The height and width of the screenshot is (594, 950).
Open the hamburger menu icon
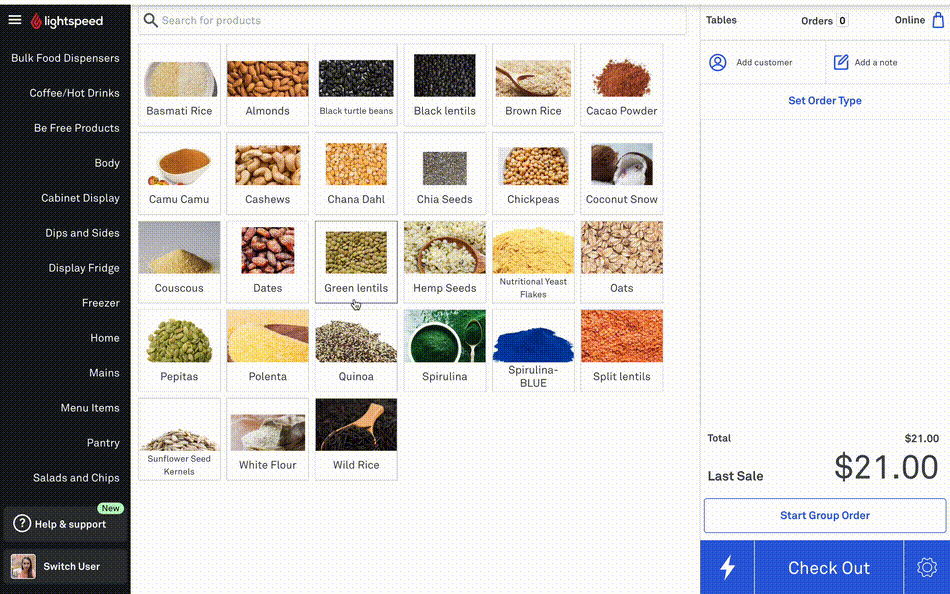(x=14, y=20)
